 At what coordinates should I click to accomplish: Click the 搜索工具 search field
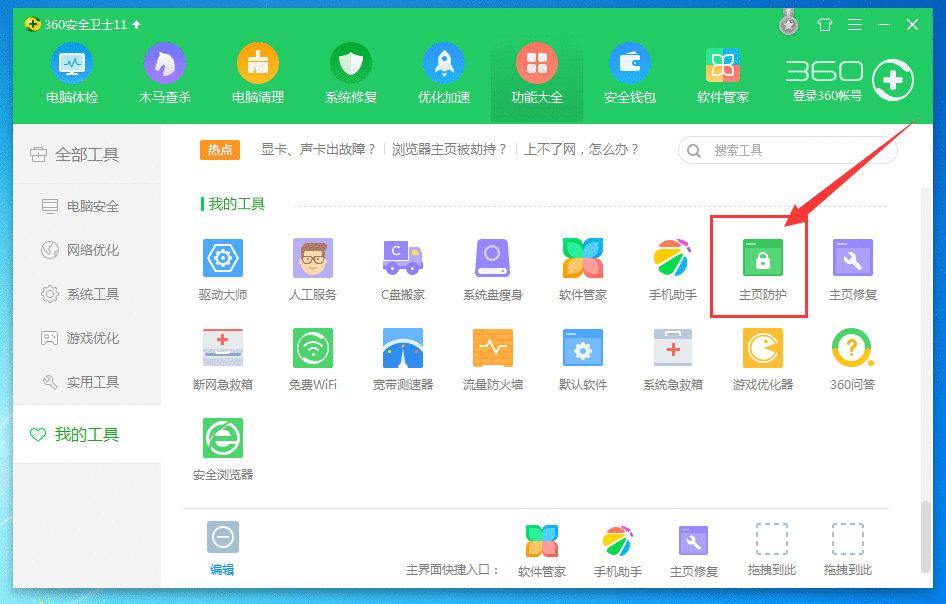[x=790, y=150]
